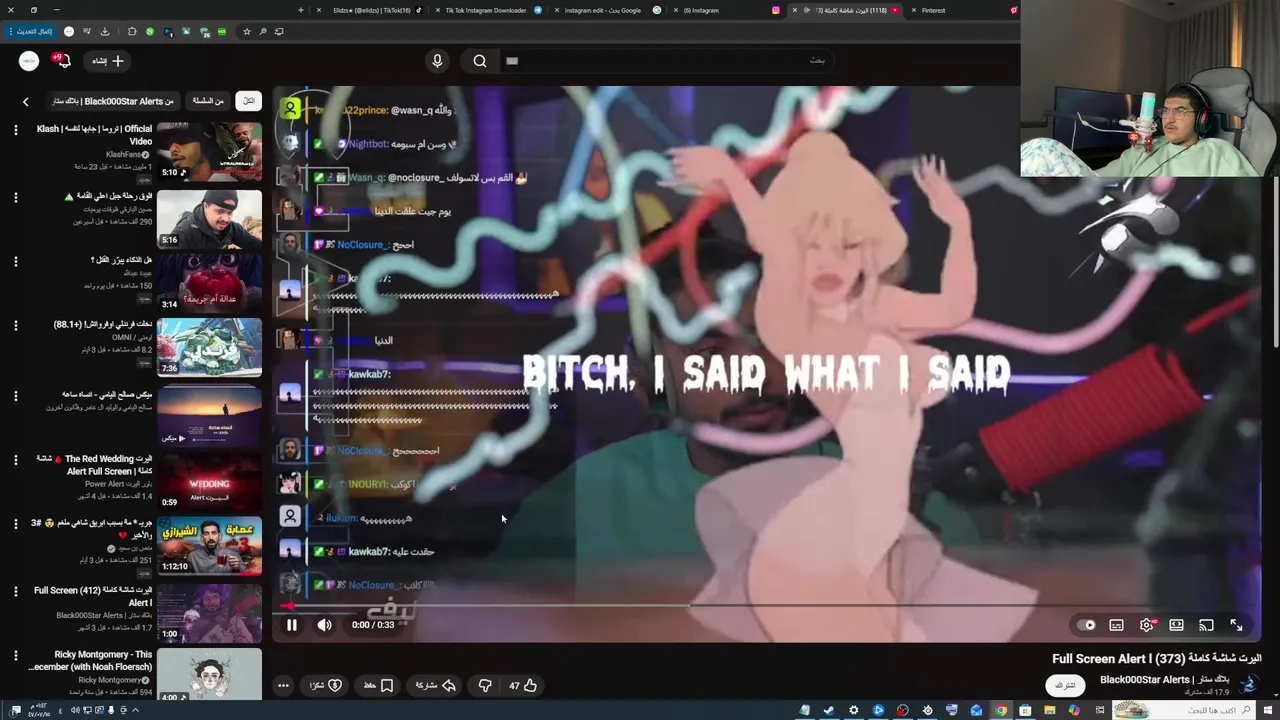Open the Black000Star Alerts channel avatar

pos(1248,685)
